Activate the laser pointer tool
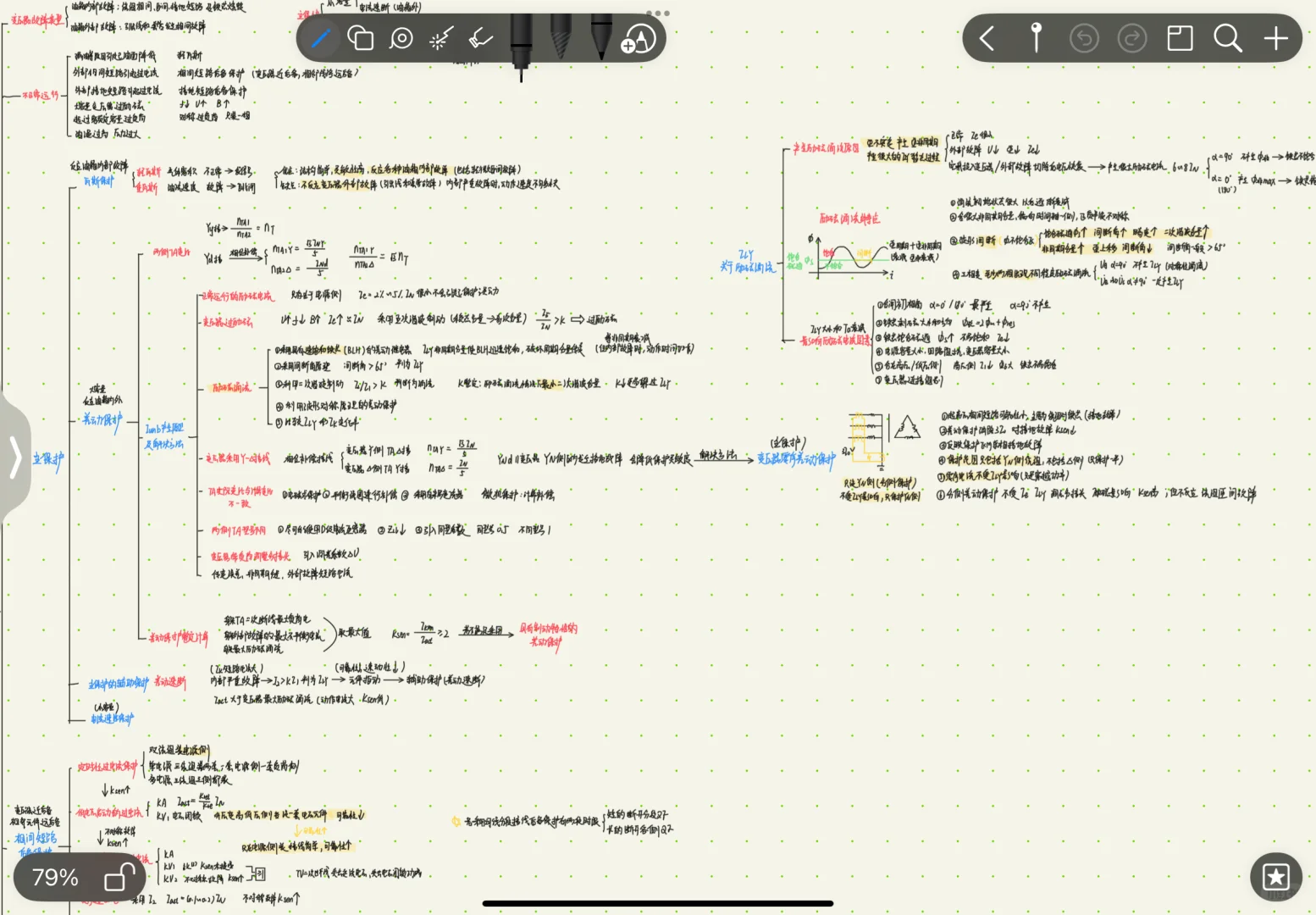Screen dimensions: 1316x915 coord(441,39)
